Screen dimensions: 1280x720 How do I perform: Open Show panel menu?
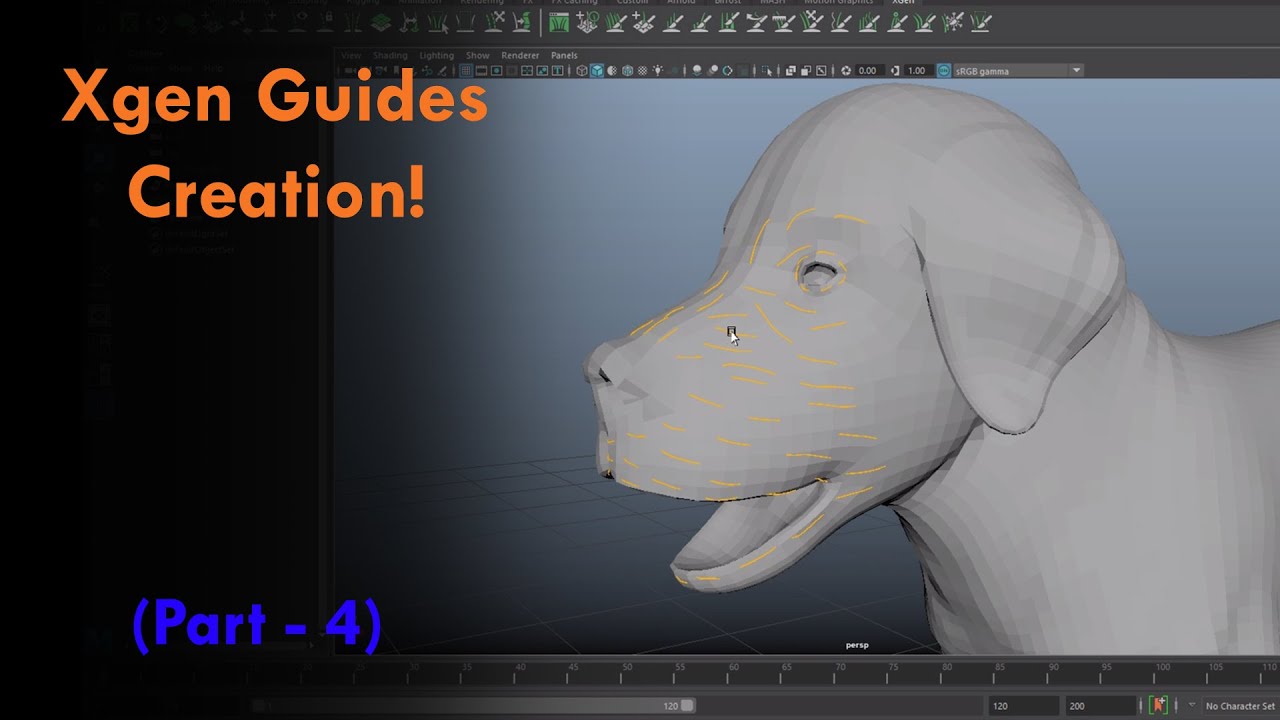(x=478, y=56)
